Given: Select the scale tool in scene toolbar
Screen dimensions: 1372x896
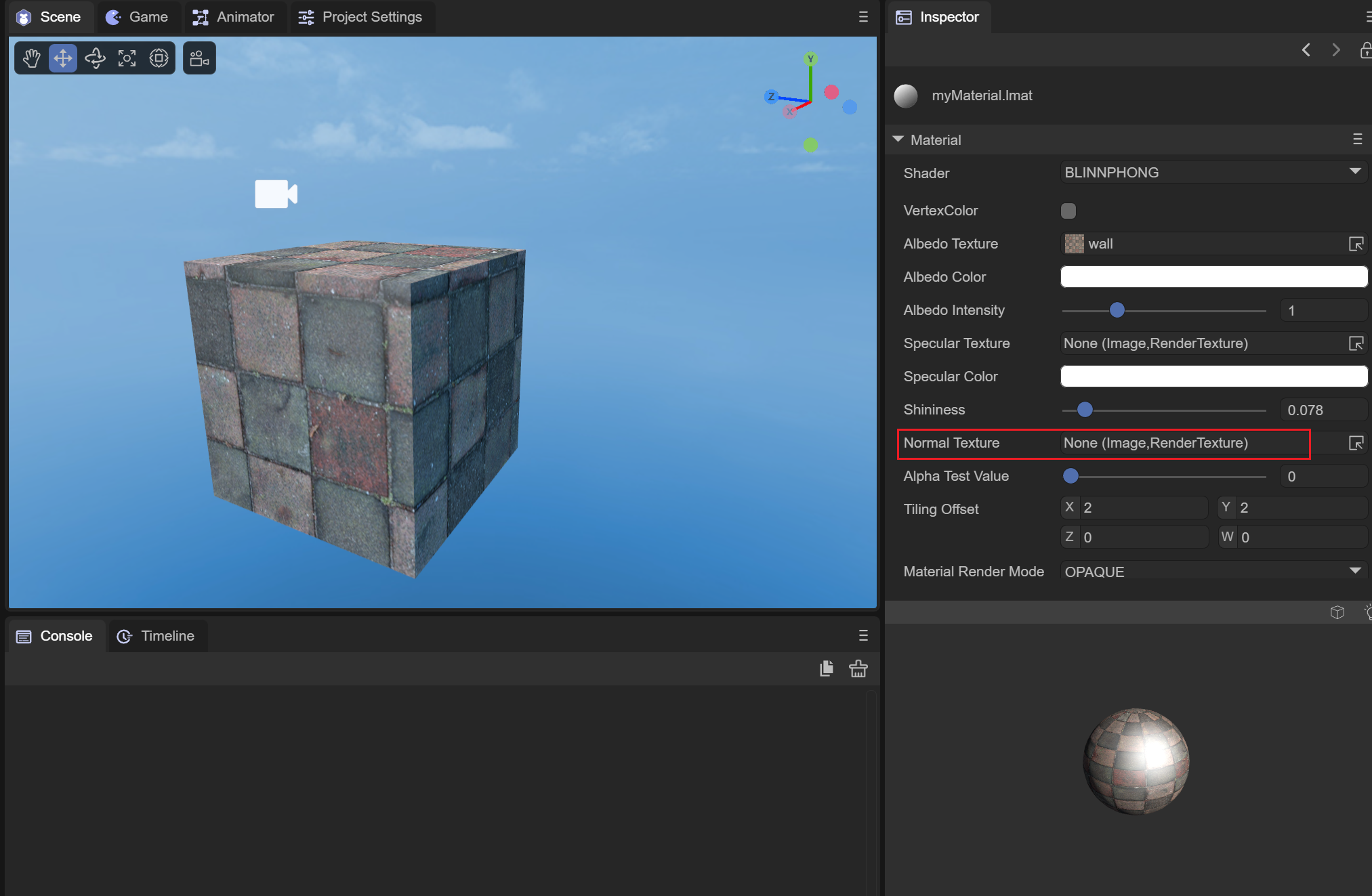Looking at the screenshot, I should pyautogui.click(x=127, y=58).
